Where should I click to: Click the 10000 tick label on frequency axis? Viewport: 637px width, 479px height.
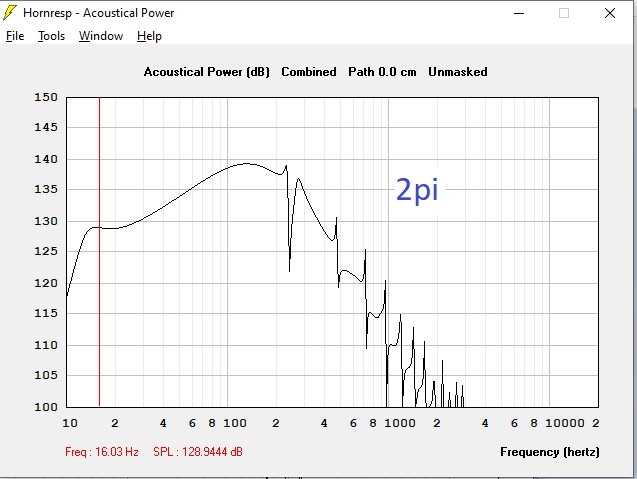point(565,423)
